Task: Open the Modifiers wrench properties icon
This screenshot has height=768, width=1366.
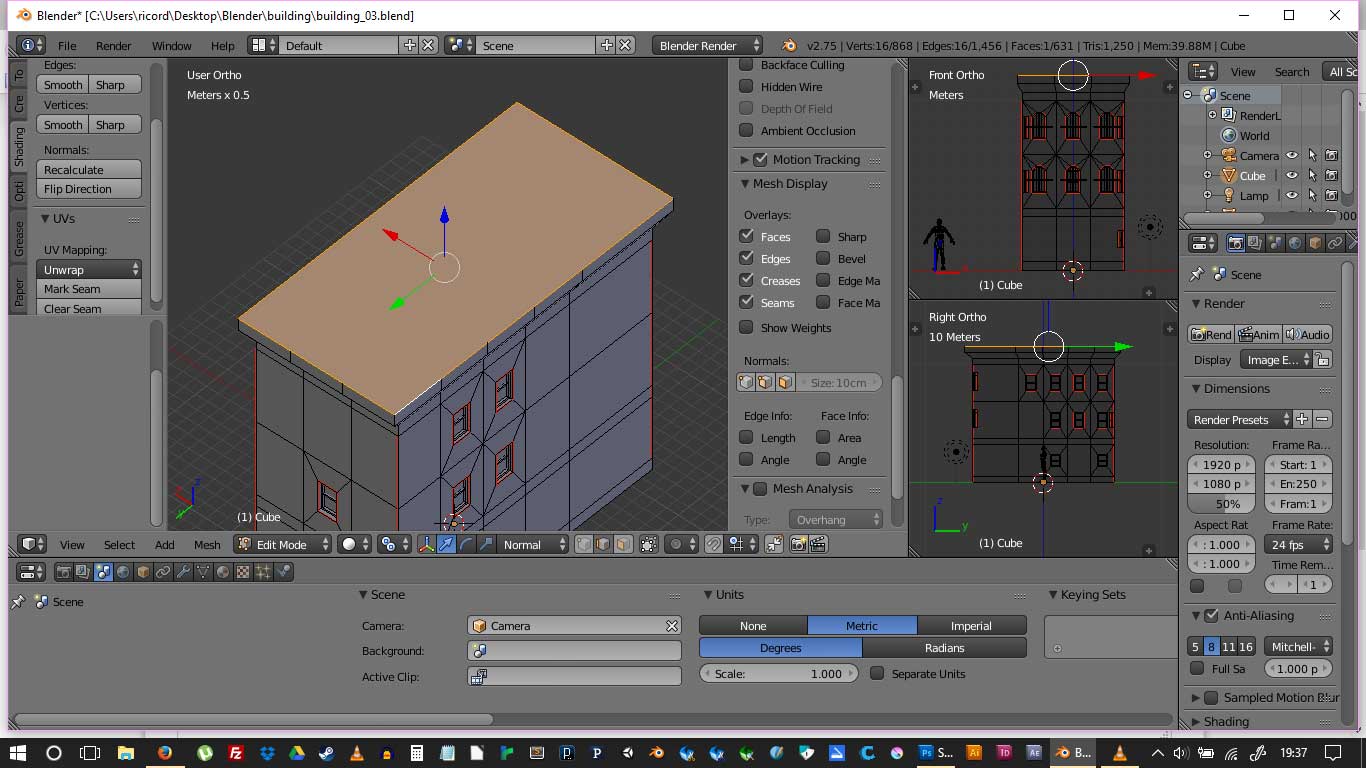Action: tap(183, 572)
